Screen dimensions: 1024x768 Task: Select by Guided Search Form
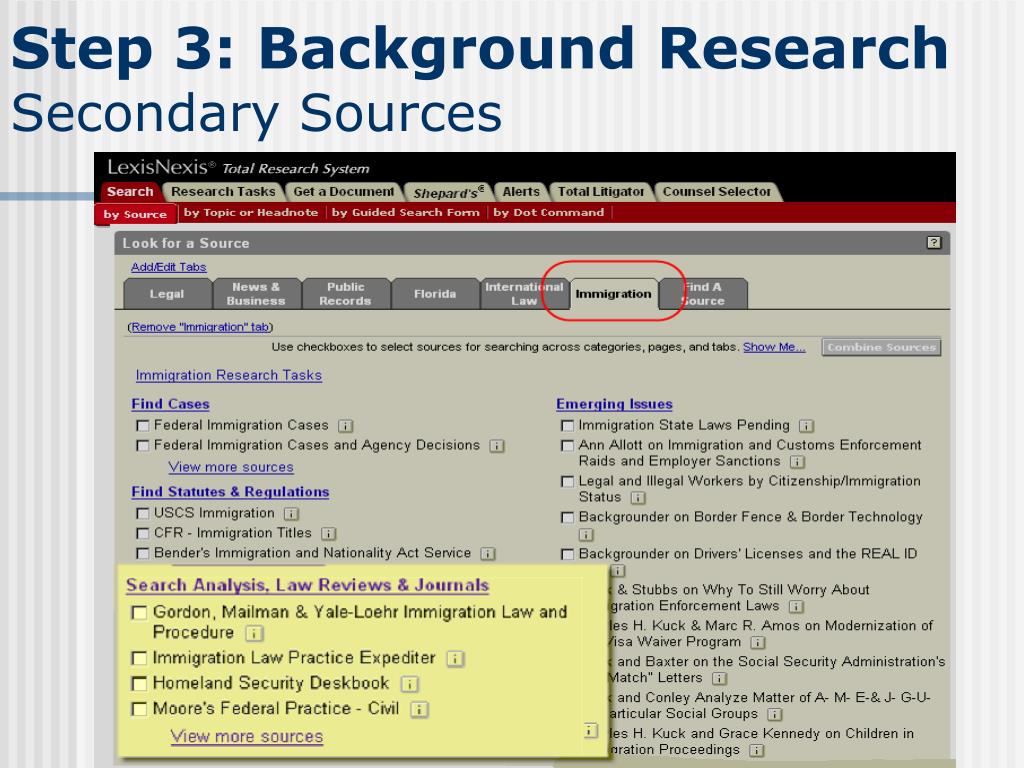pyautogui.click(x=406, y=212)
